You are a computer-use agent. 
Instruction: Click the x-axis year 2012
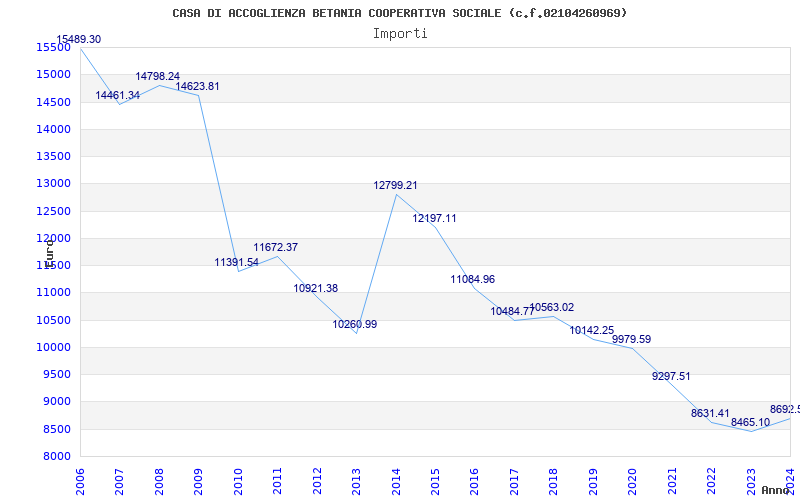(x=317, y=481)
